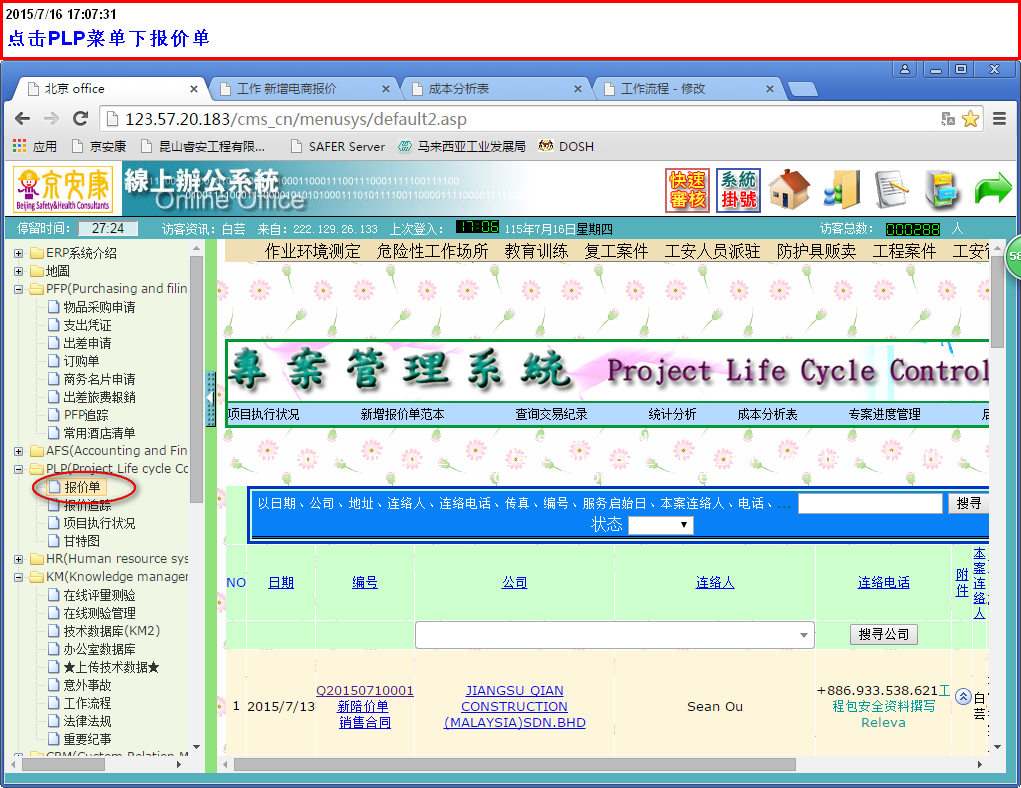Image resolution: width=1021 pixels, height=788 pixels.
Task: Click the search keyword input field
Action: tap(869, 504)
